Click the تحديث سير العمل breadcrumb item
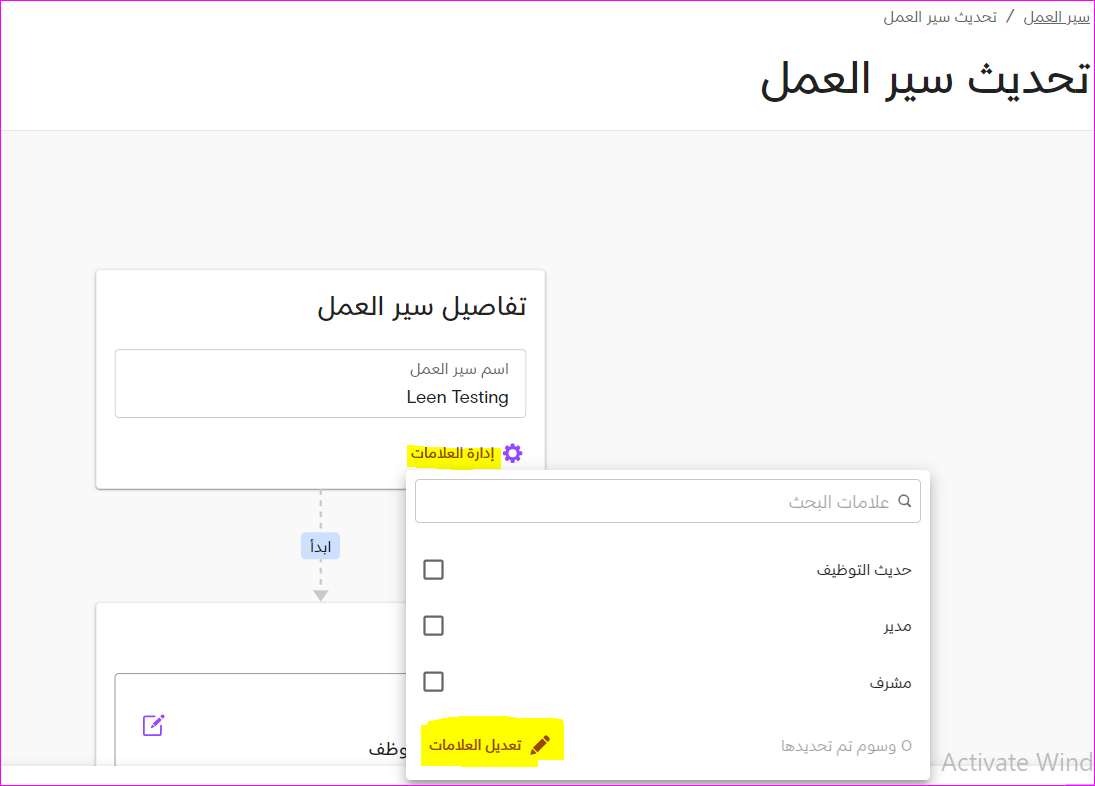This screenshot has width=1095, height=786. click(940, 17)
